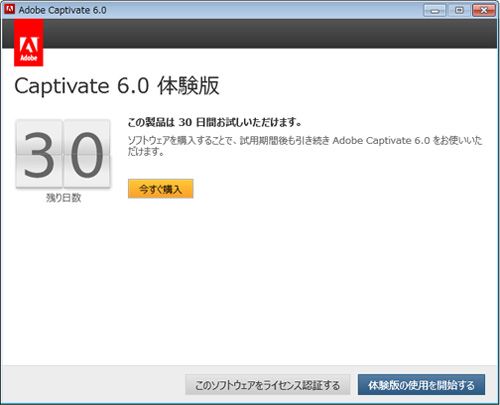The image size is (500, 405).
Task: Click the red Adobe logo
Action: click(x=29, y=43)
